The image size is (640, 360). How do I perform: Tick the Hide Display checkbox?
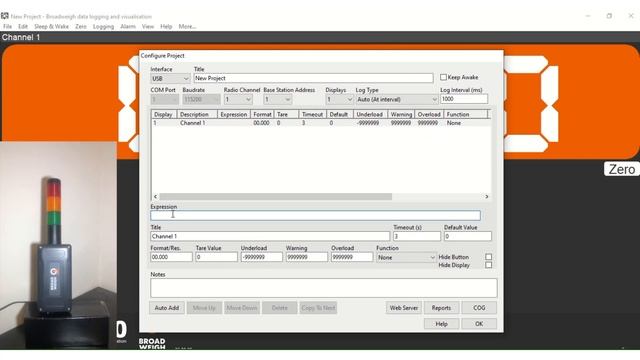point(489,265)
